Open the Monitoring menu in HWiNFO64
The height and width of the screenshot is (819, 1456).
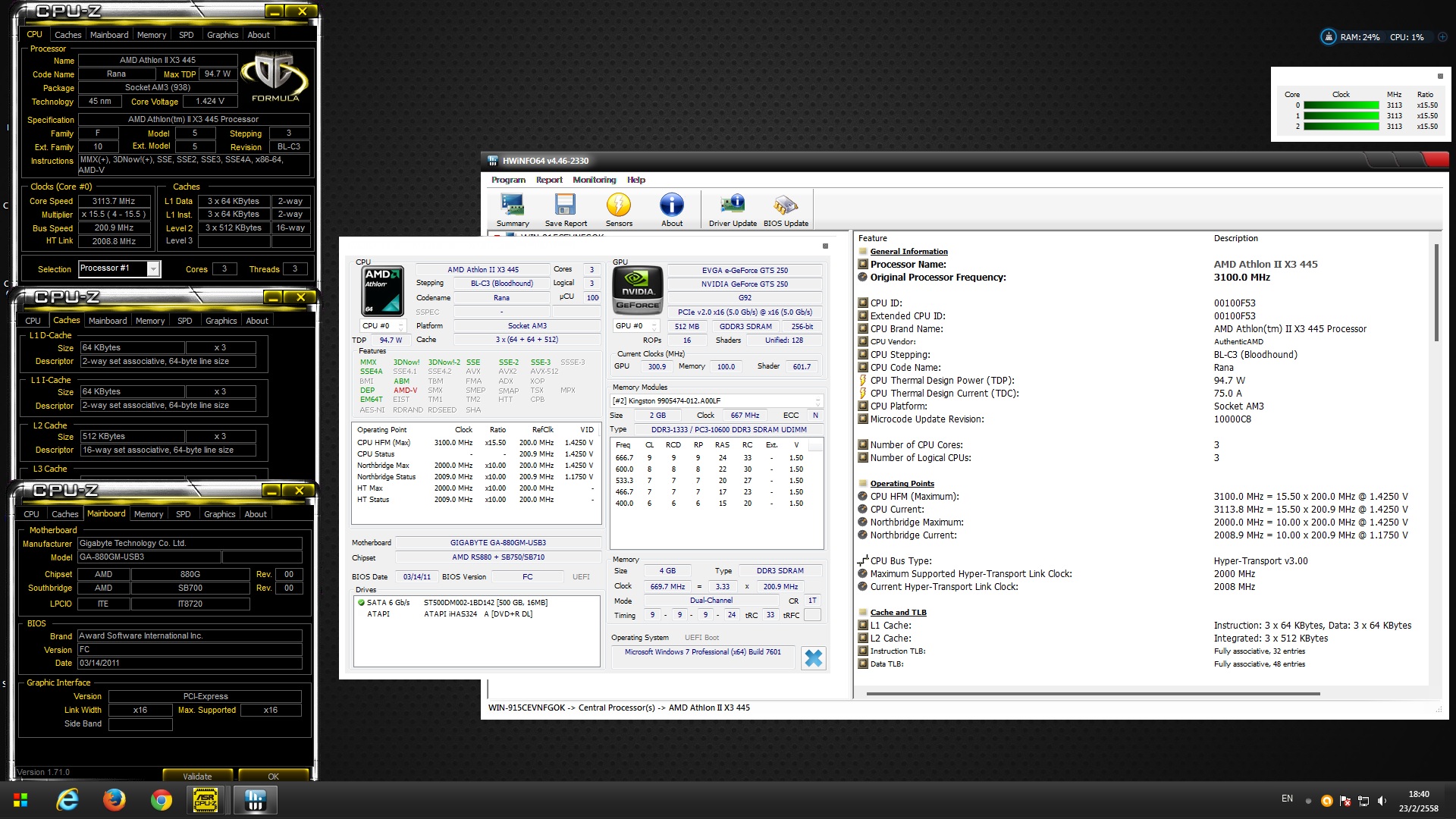(594, 180)
